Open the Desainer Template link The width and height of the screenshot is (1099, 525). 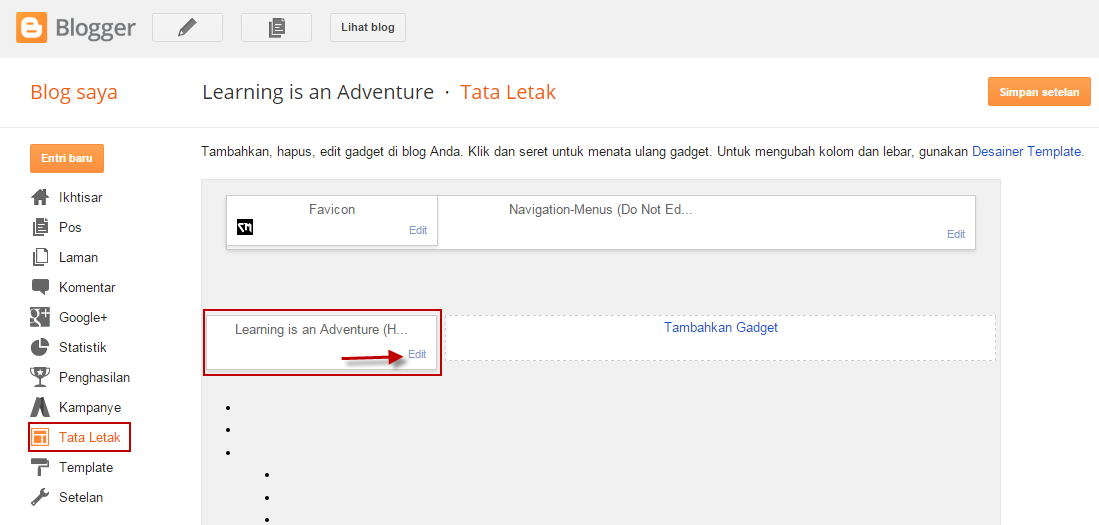[x=1026, y=152]
